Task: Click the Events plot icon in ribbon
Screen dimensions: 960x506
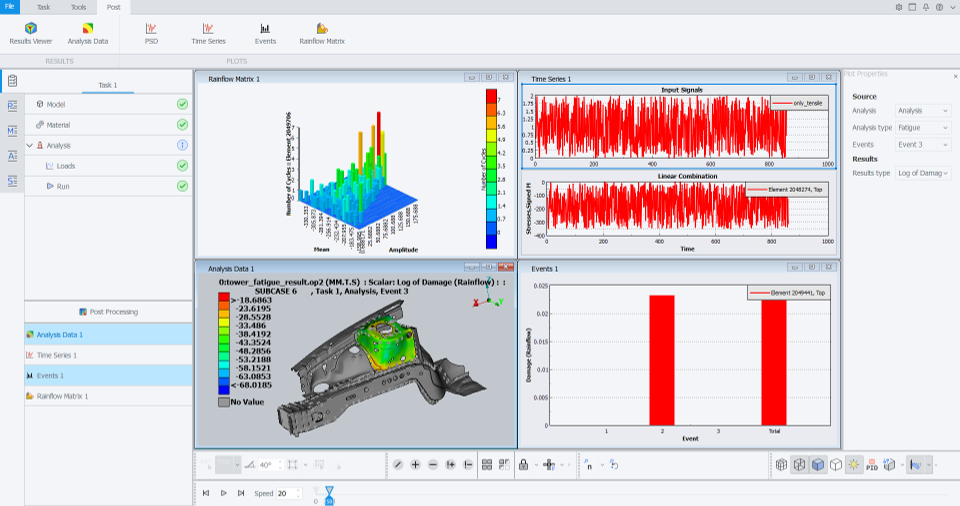Action: coord(265,33)
